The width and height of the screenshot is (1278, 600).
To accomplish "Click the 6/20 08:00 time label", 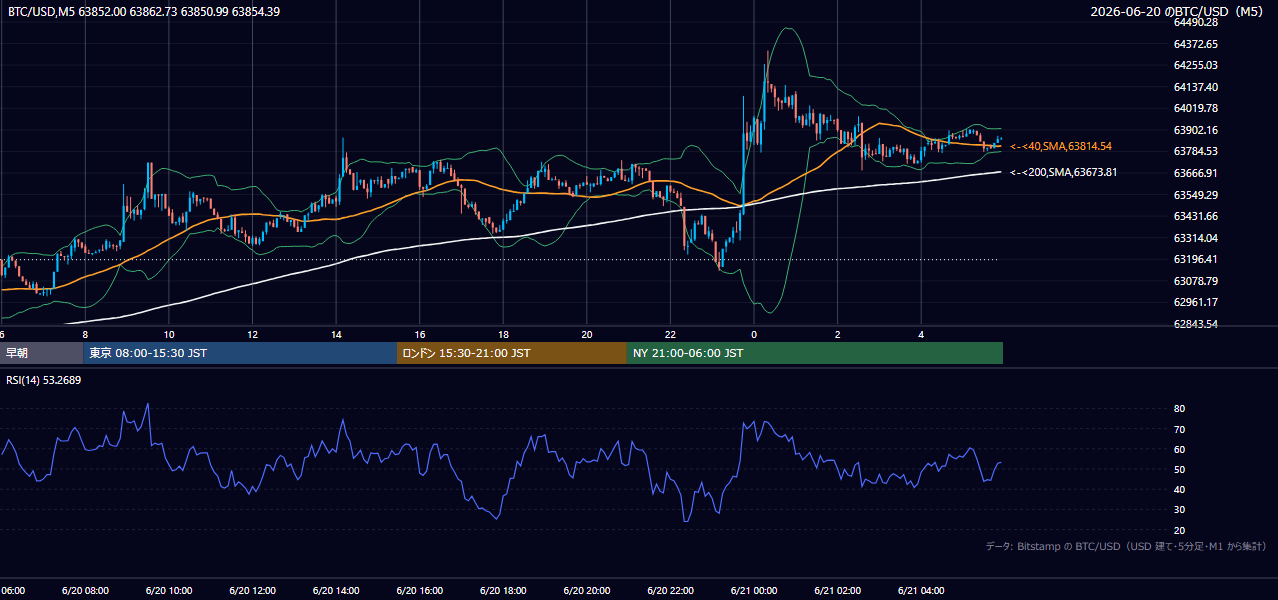I will click(x=84, y=591).
